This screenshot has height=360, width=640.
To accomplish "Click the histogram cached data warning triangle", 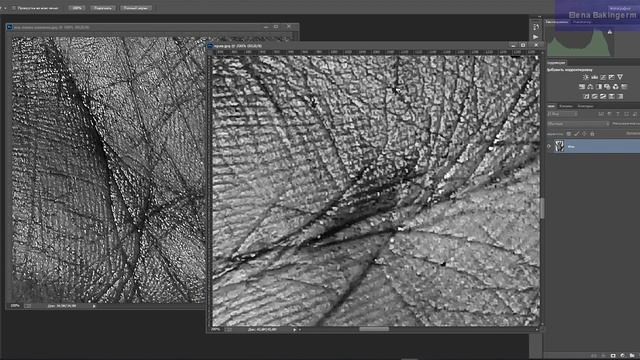I will [610, 32].
